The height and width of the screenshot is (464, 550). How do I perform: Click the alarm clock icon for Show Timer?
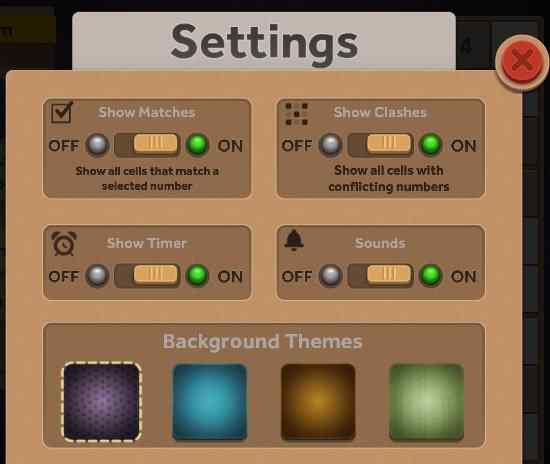(x=64, y=243)
